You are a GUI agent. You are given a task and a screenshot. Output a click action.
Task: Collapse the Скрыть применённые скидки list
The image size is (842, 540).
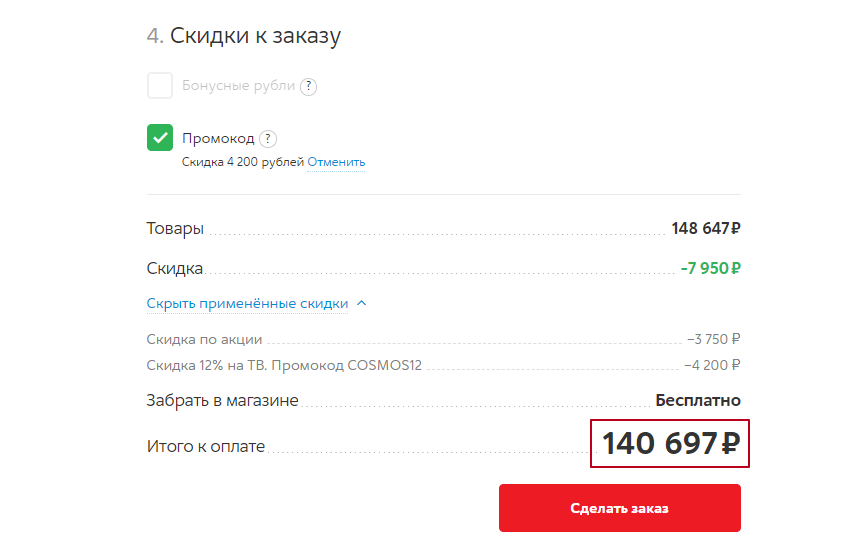pos(248,304)
